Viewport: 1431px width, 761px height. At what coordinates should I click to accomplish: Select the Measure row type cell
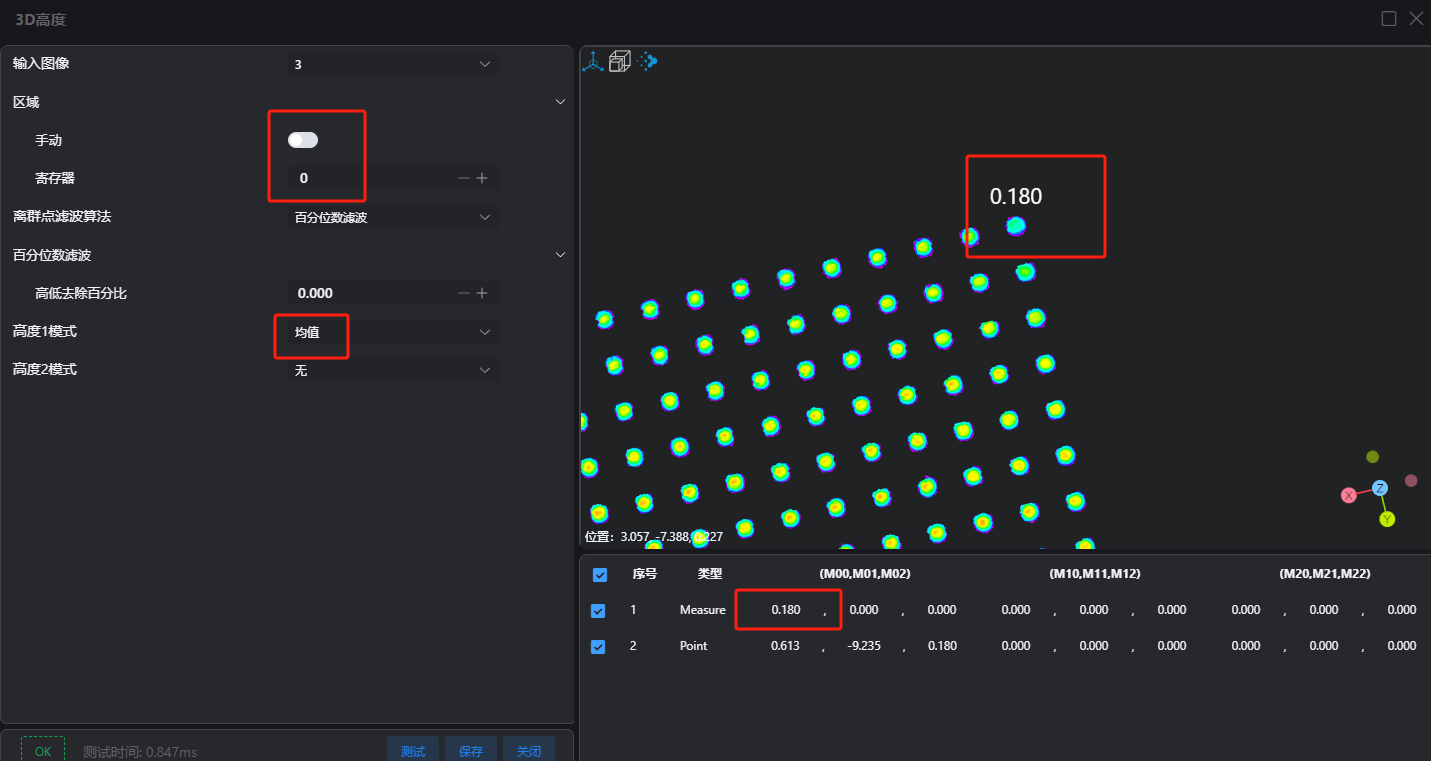[x=703, y=610]
